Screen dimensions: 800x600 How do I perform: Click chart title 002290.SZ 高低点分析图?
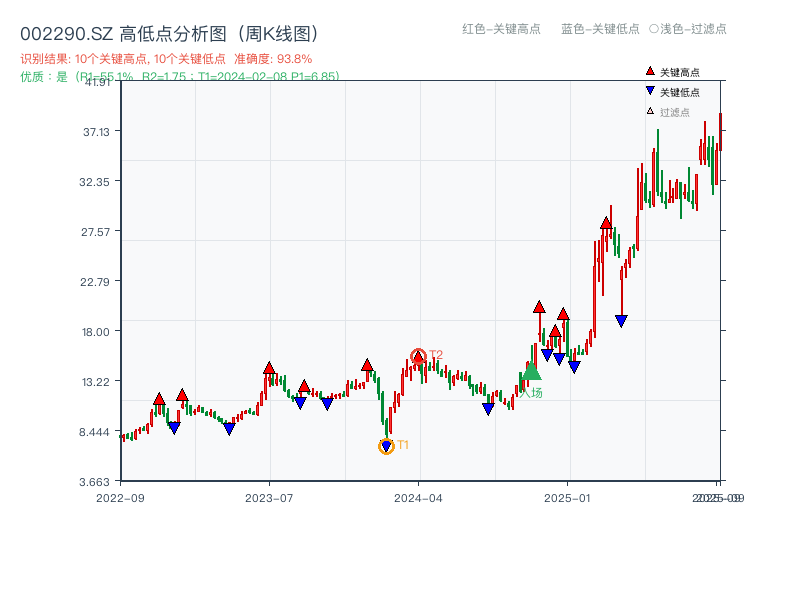click(x=170, y=34)
